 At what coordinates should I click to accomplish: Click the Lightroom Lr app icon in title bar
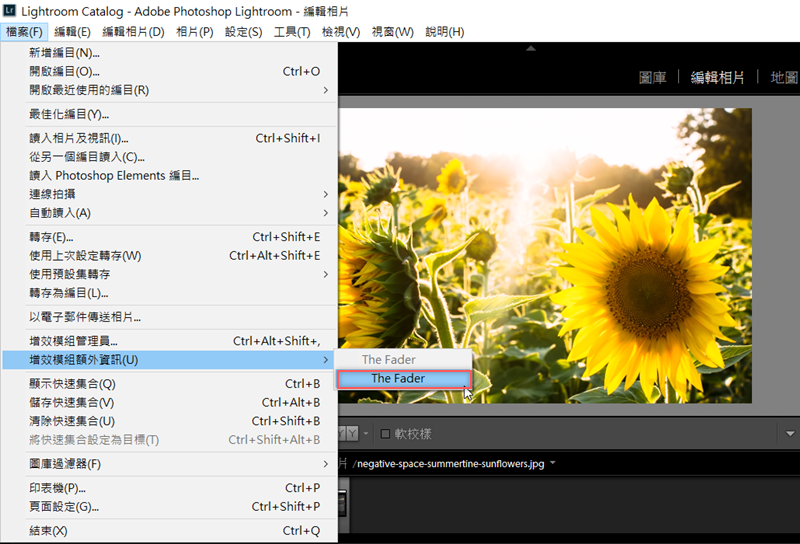[10, 10]
